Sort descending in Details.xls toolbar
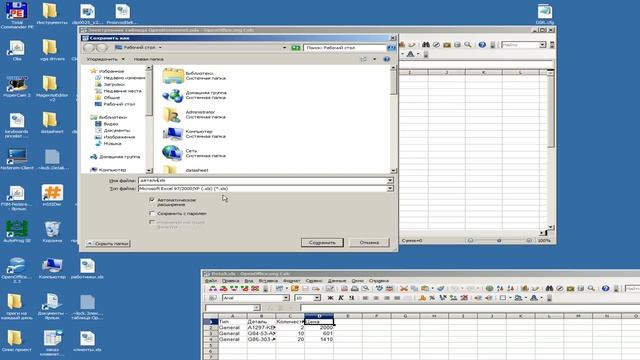Viewport: 640px width, 360px height. tap(511, 288)
